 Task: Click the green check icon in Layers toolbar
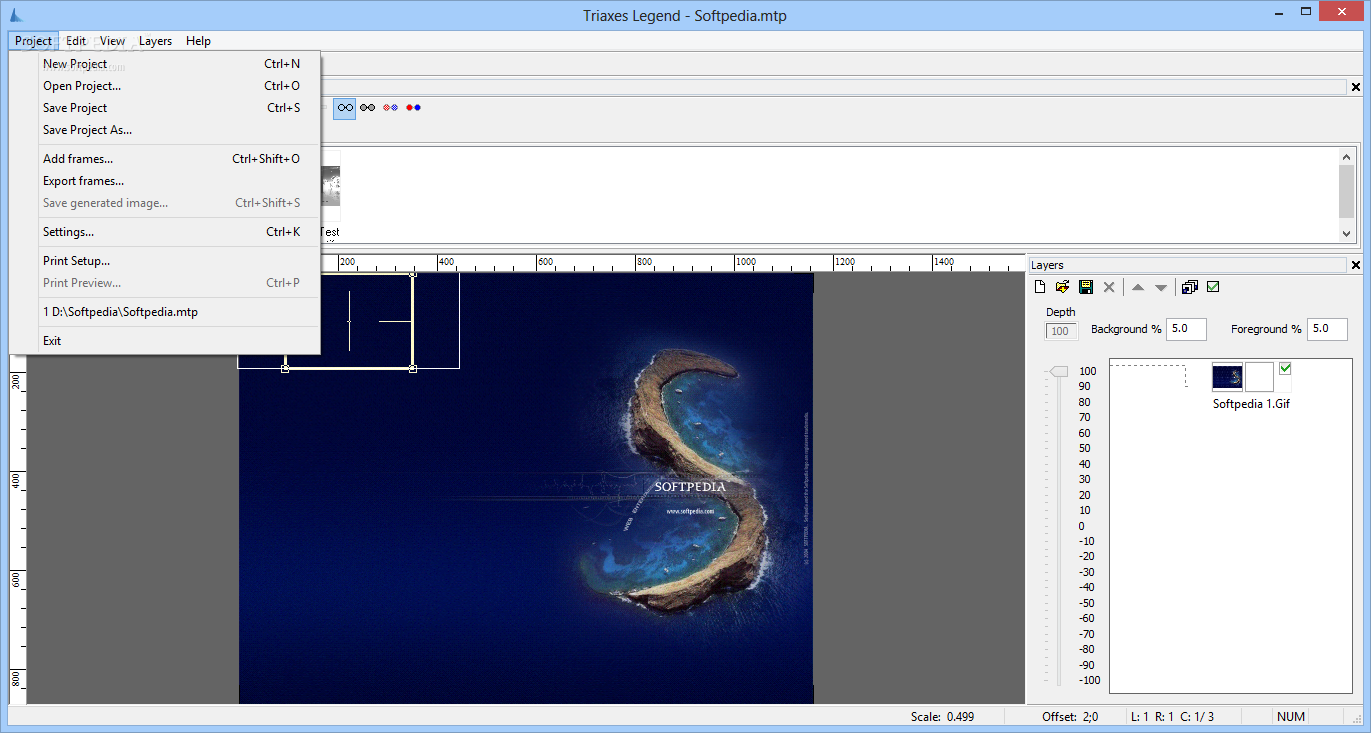tap(1213, 287)
